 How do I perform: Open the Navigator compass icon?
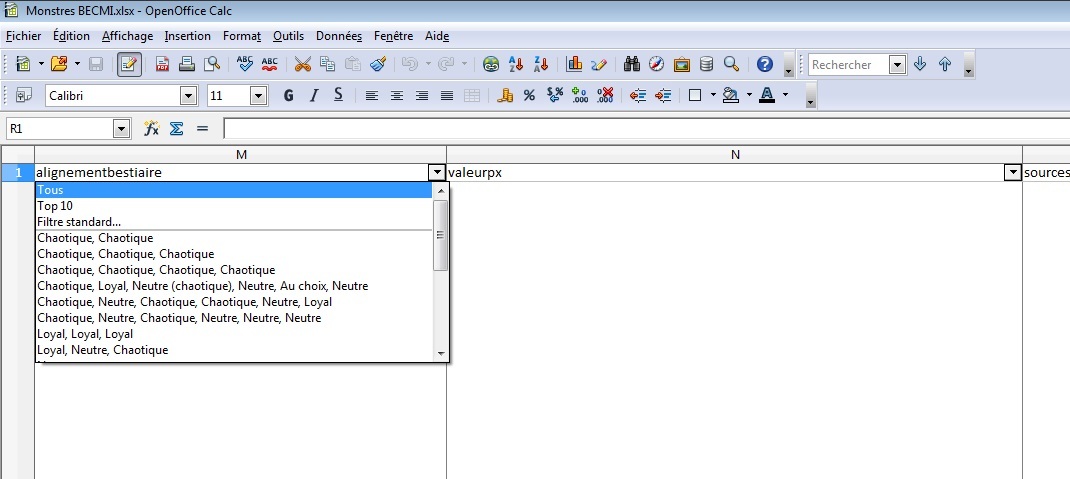pos(656,64)
